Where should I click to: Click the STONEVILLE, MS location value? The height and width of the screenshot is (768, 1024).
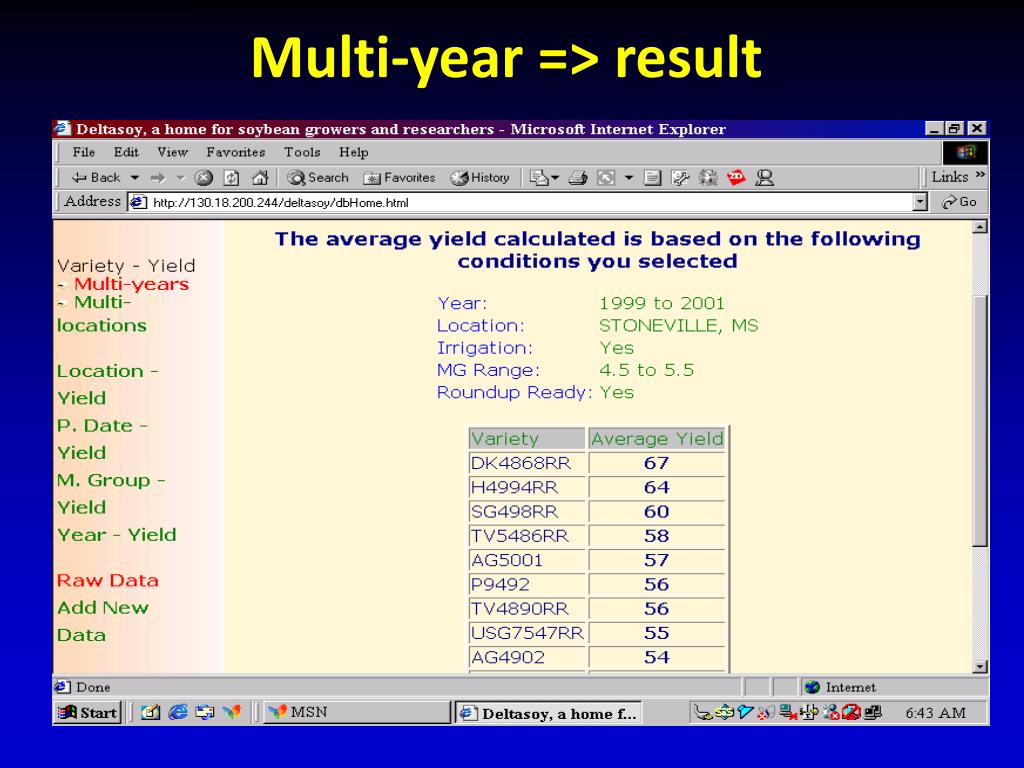click(x=679, y=325)
